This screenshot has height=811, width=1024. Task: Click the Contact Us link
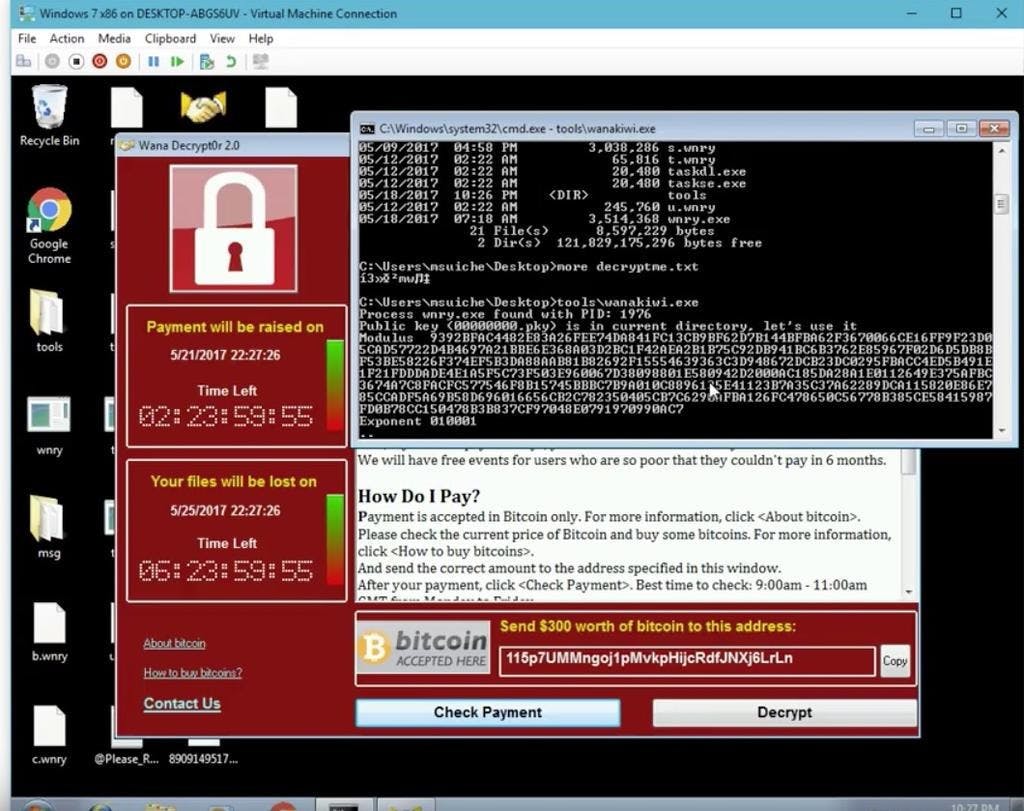coord(182,703)
